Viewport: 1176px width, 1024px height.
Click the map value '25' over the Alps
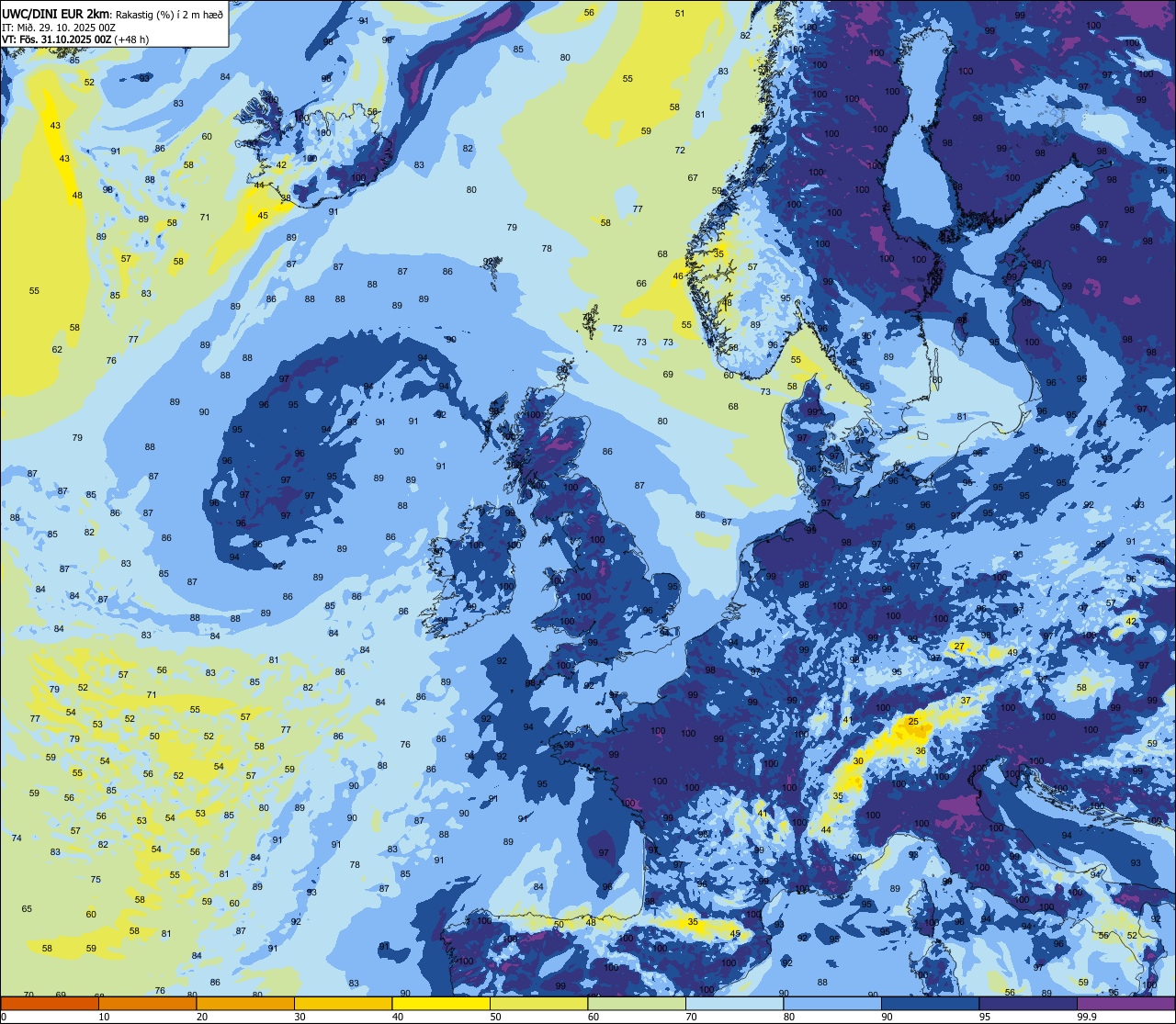[913, 722]
